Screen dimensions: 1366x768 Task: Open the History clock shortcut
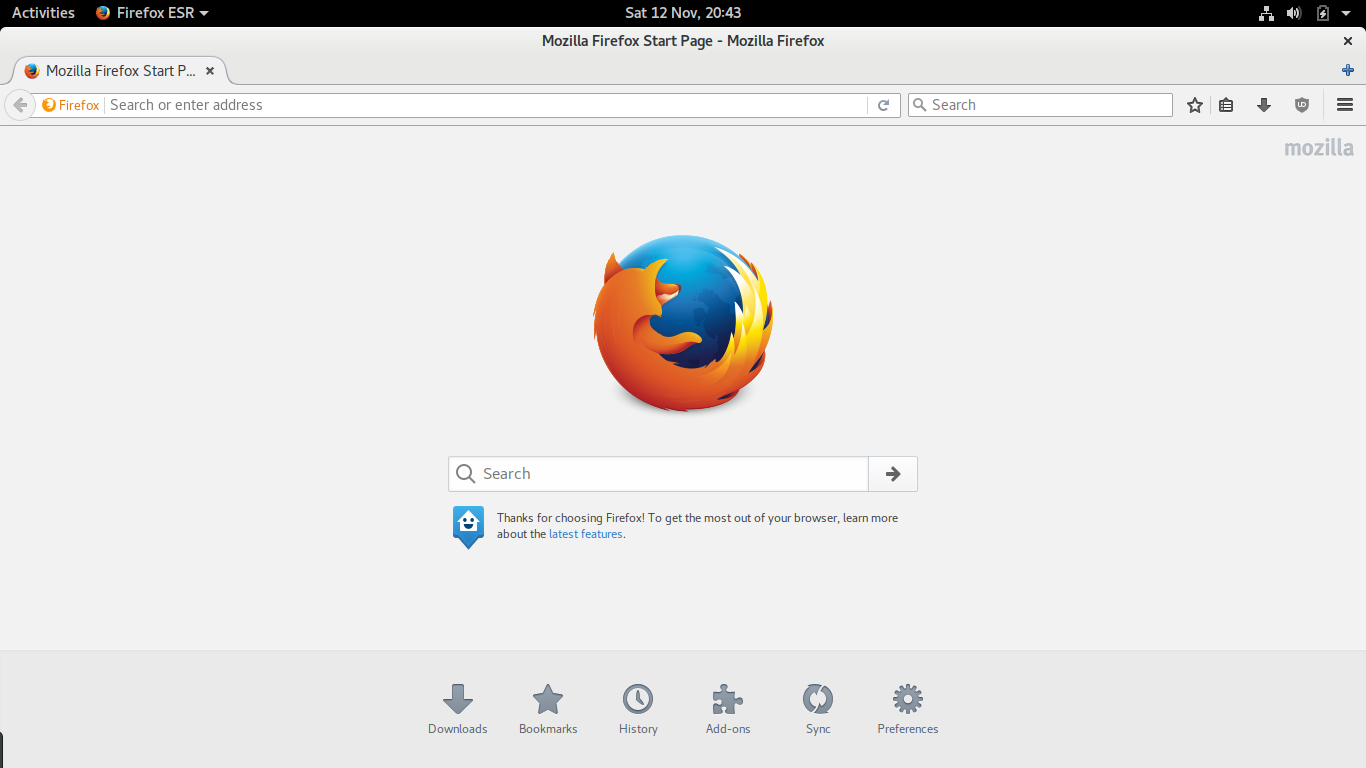638,710
